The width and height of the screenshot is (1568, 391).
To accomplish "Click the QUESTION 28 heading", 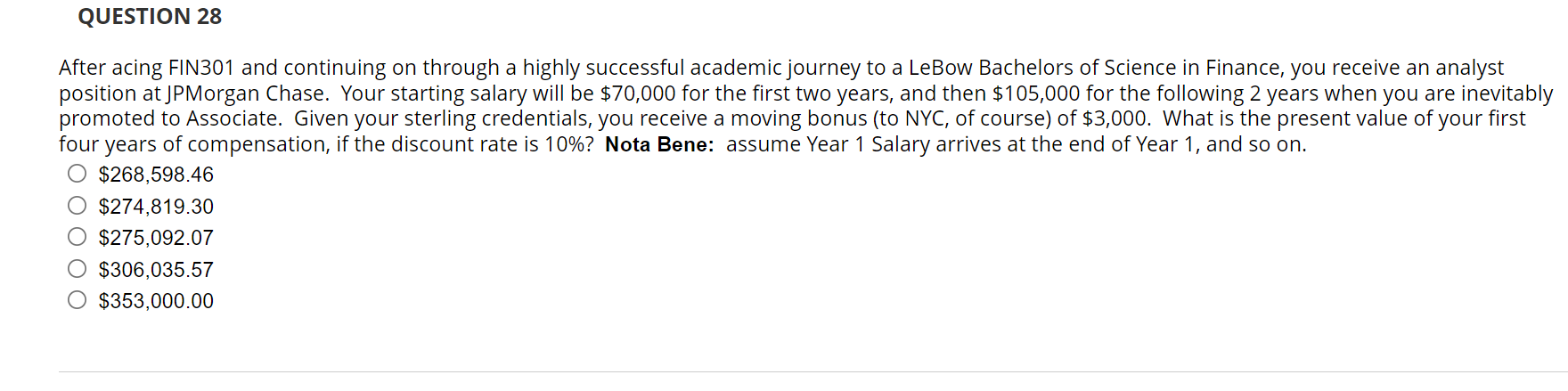I will [x=150, y=17].
